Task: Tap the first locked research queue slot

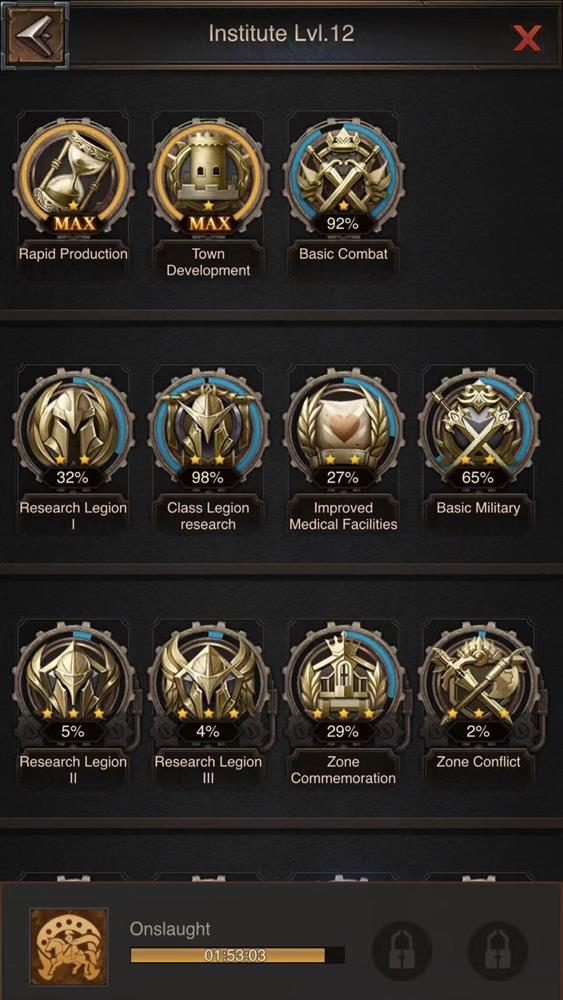Action: tap(401, 951)
